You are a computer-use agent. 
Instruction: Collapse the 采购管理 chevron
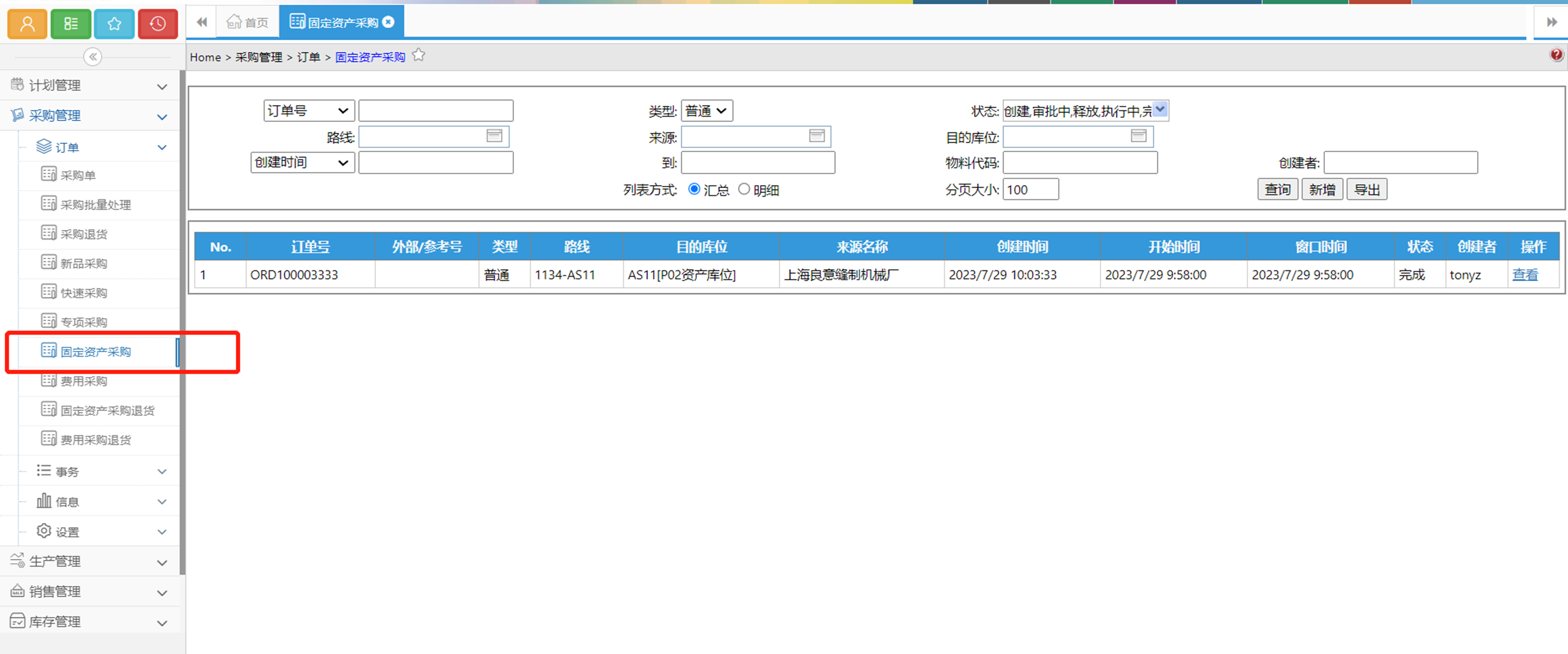click(162, 117)
